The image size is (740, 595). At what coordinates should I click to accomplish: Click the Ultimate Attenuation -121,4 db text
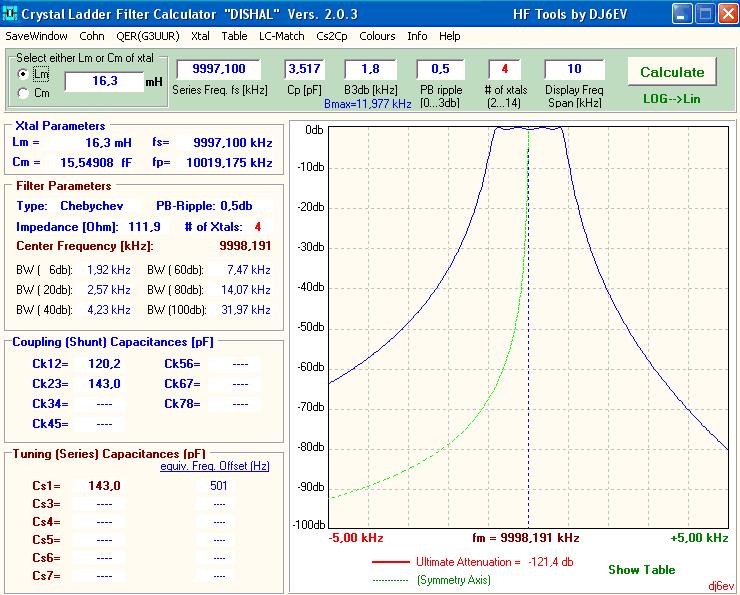pyautogui.click(x=494, y=562)
